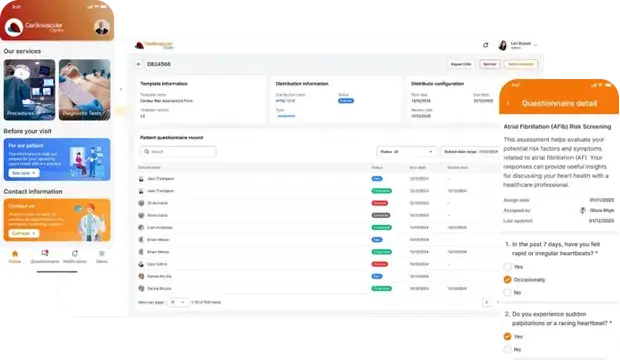
Task: Click the orange-outlined button at the far right of the header
Action: [521, 64]
